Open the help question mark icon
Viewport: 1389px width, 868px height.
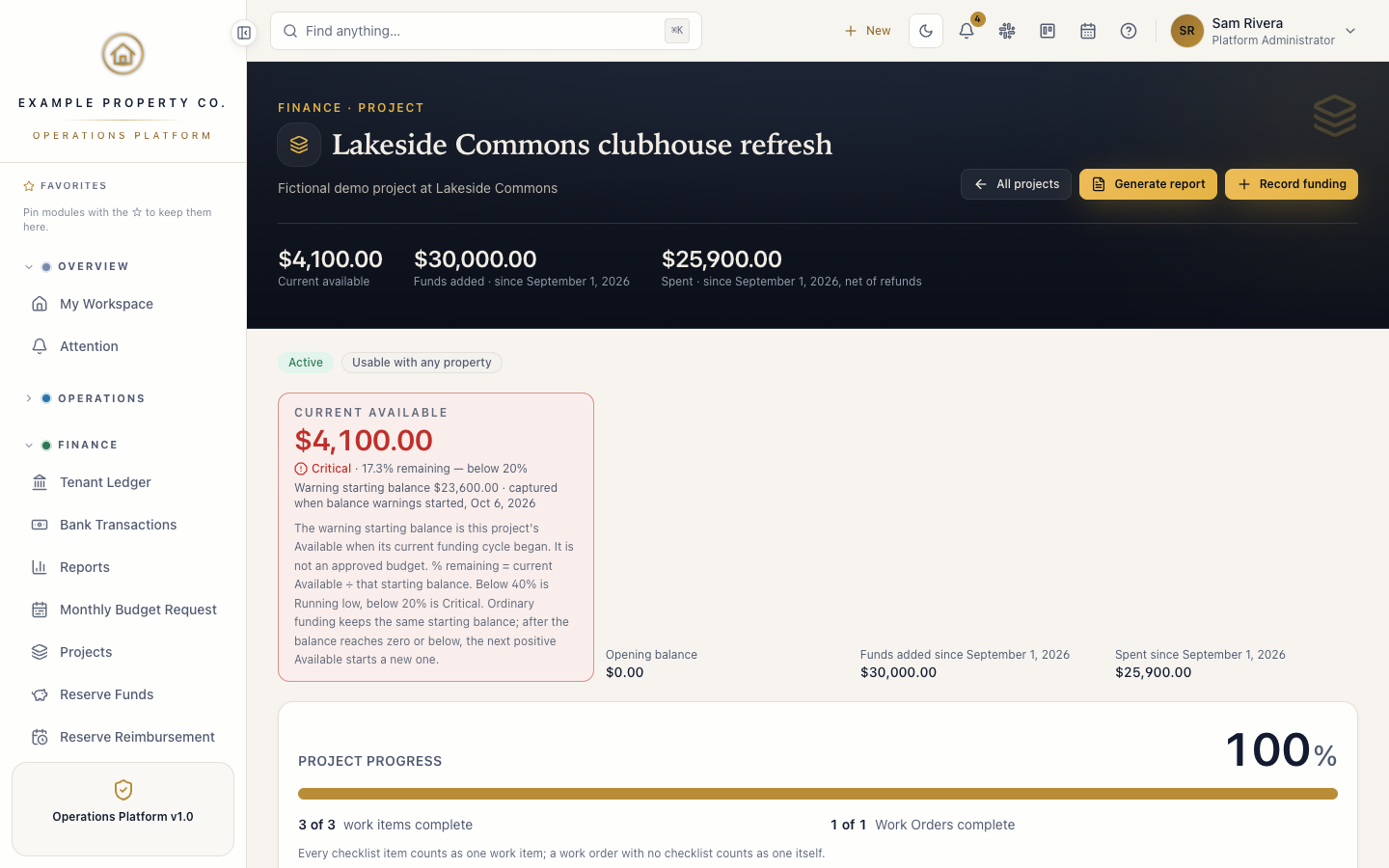click(1129, 31)
